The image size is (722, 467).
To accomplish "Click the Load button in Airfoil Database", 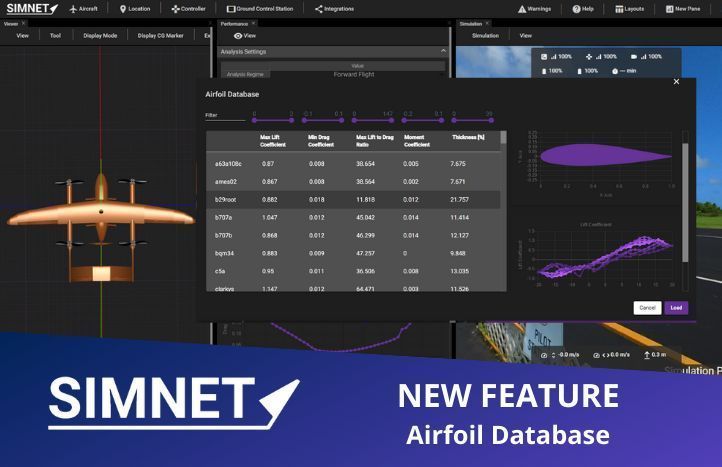I will tap(676, 308).
